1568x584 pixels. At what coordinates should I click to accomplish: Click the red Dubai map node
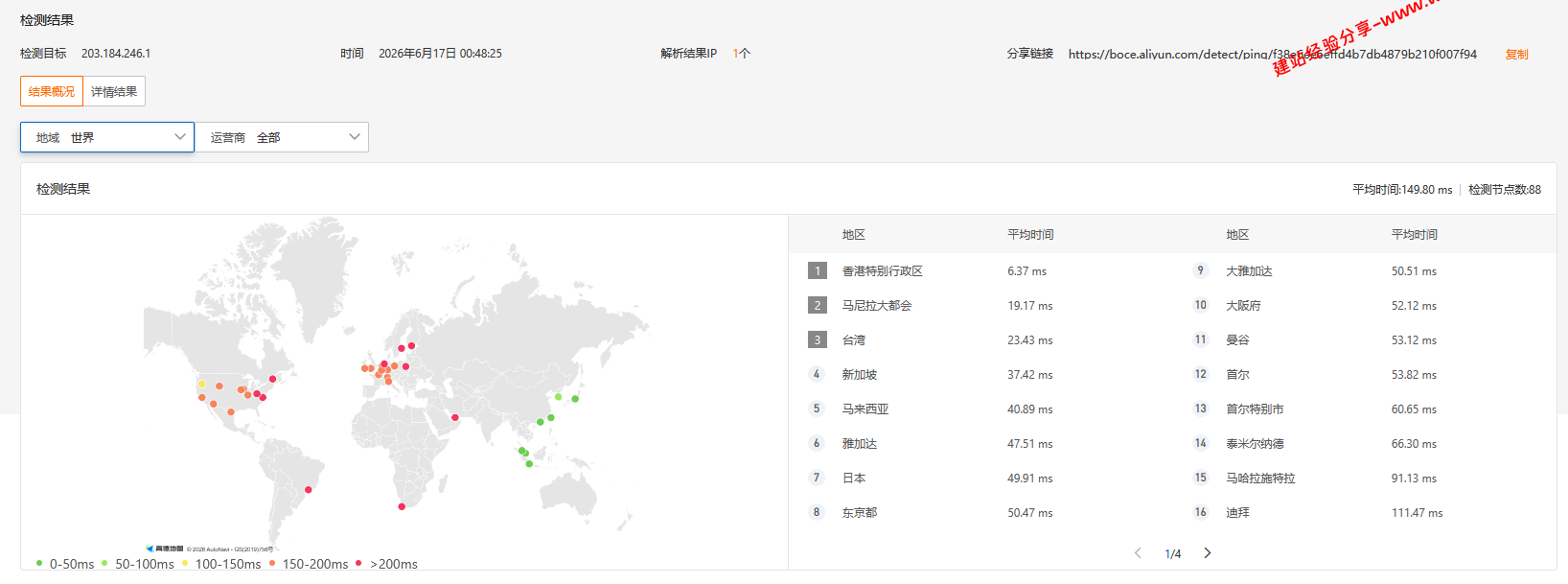(455, 417)
